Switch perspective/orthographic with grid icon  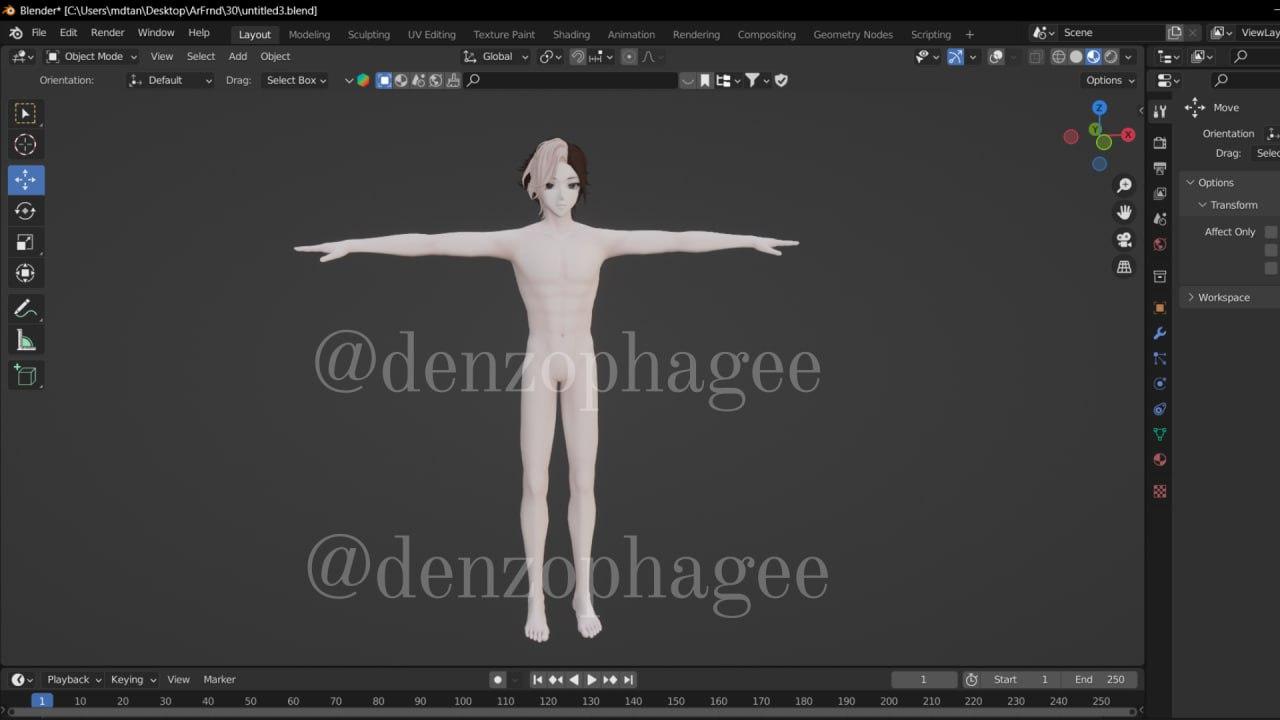click(1124, 267)
